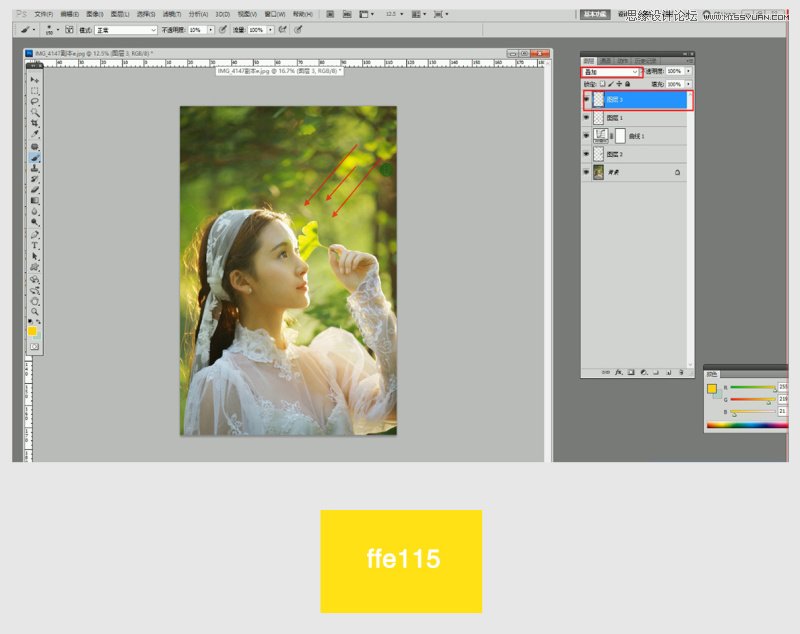
Task: Select the Rectangular Marquee tool
Action: 35,91
